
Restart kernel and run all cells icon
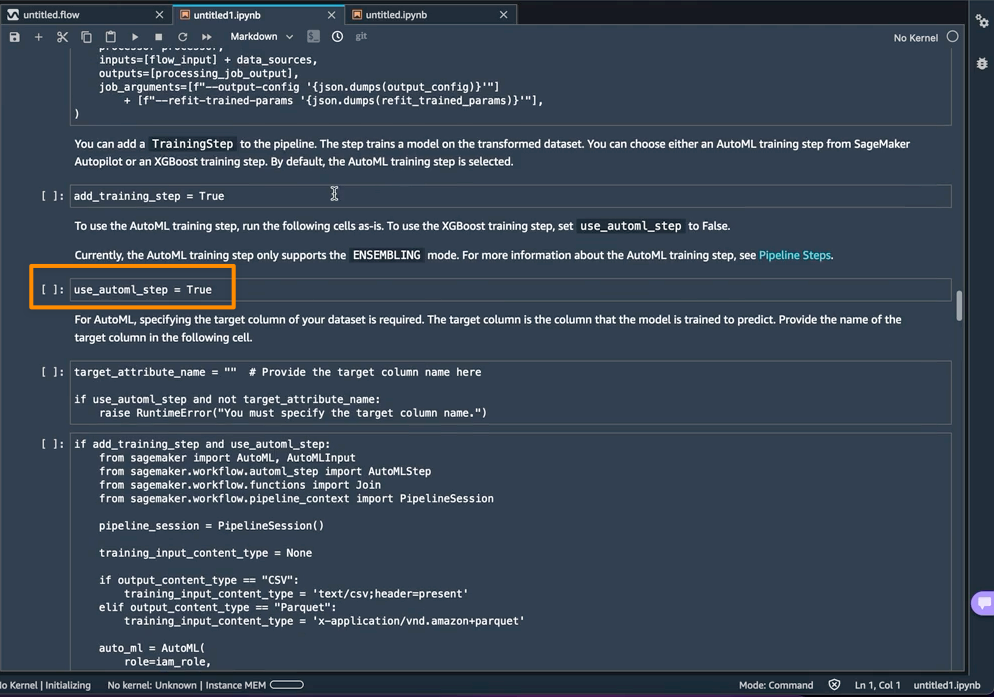tap(207, 37)
